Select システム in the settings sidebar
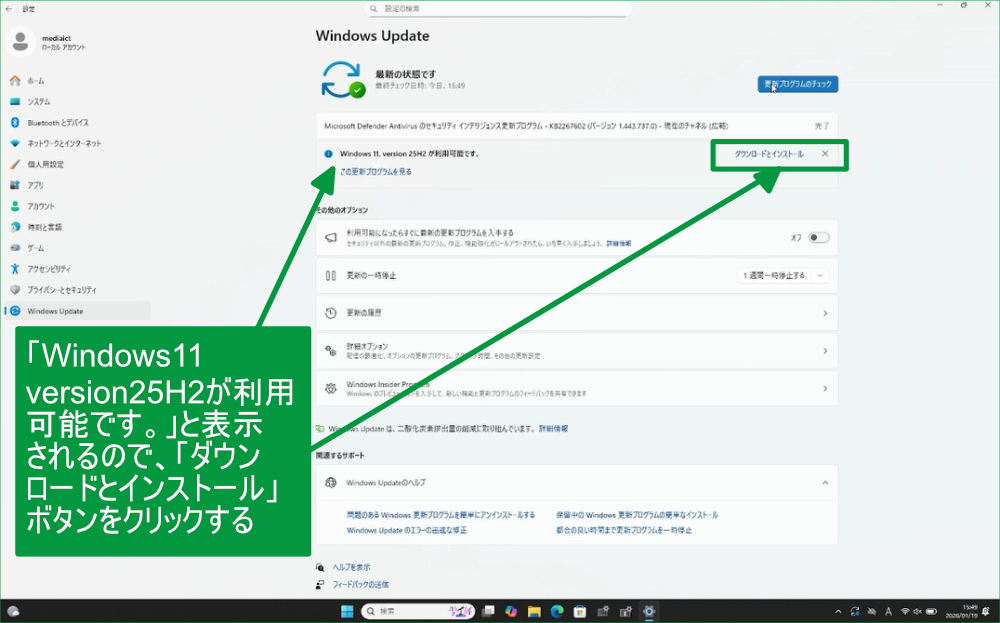 coord(39,101)
